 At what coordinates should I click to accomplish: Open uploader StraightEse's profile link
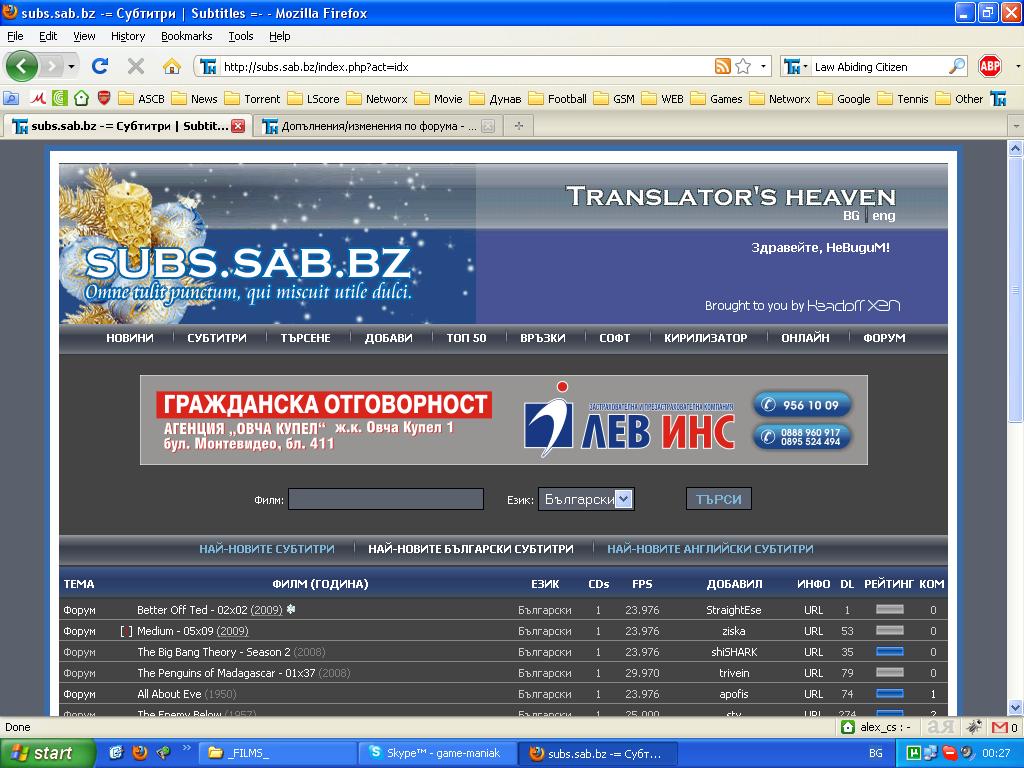733,610
